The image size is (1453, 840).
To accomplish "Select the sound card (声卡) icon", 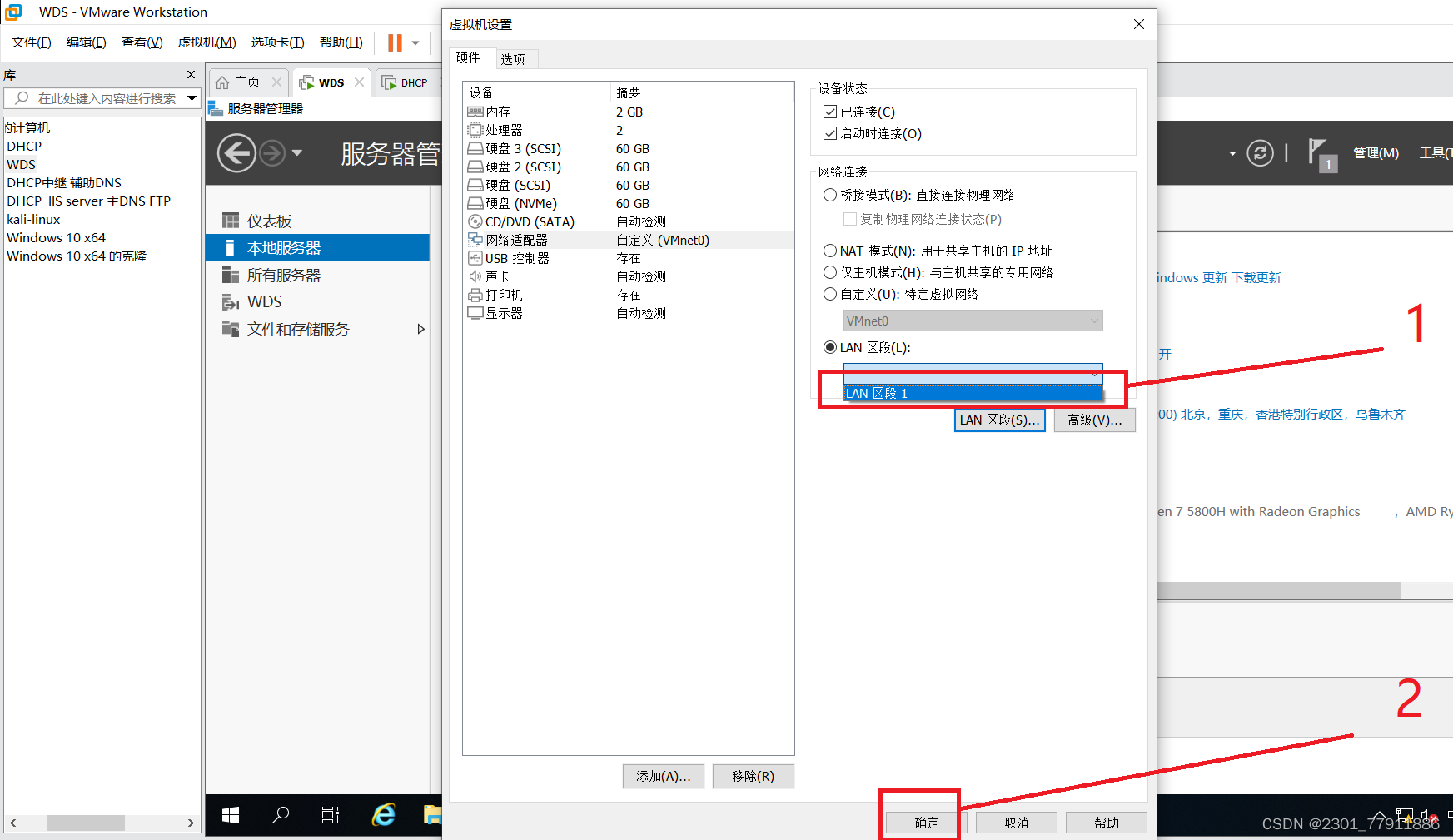I will pos(475,276).
